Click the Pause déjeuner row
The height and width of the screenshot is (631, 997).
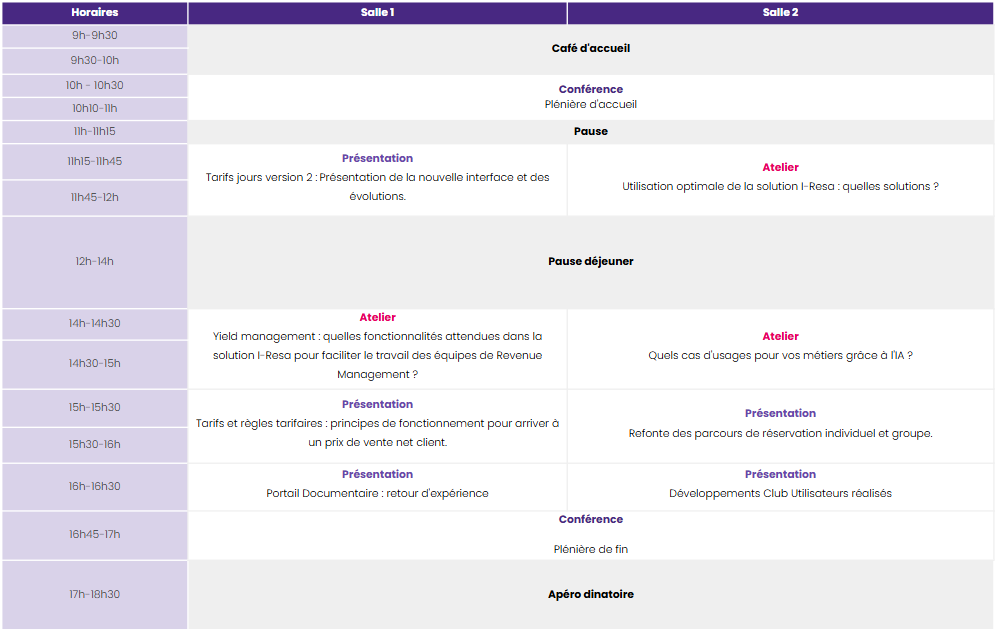(590, 261)
